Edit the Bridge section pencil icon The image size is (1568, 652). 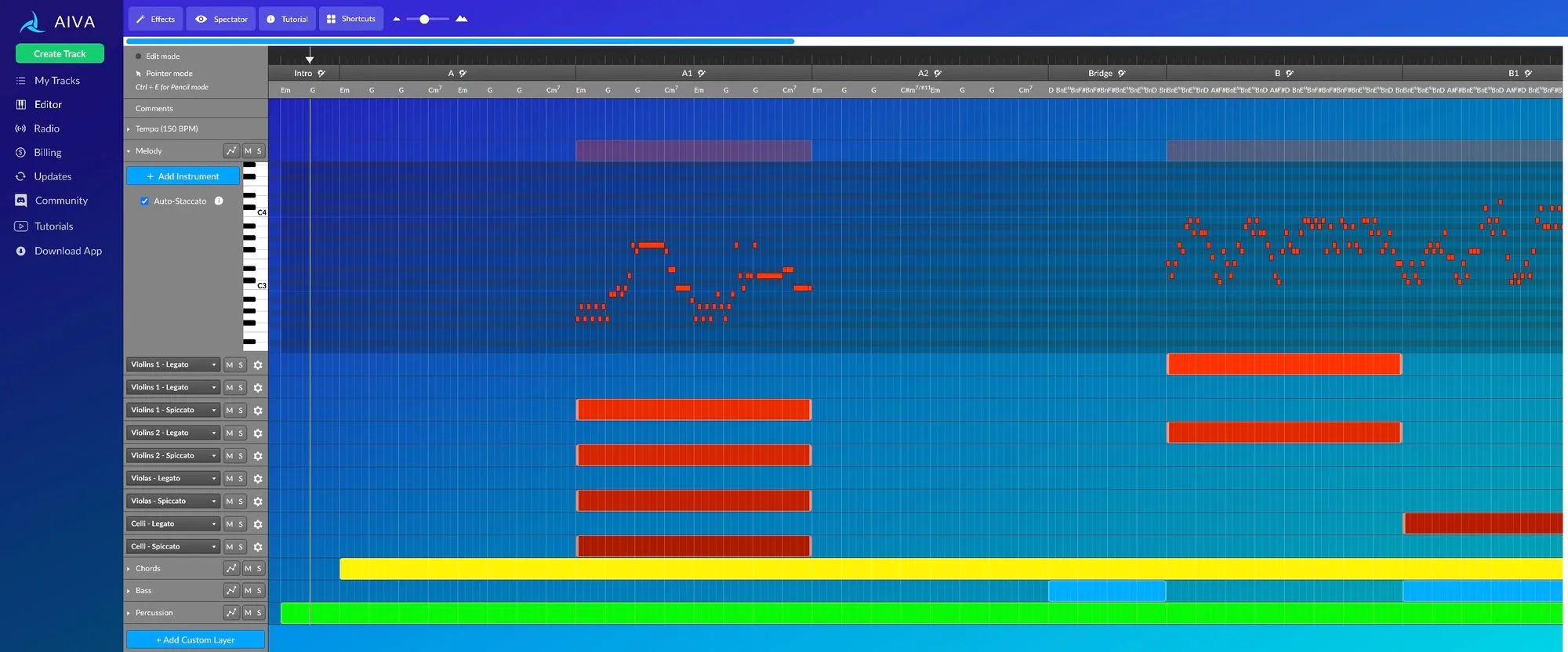pyautogui.click(x=1122, y=73)
